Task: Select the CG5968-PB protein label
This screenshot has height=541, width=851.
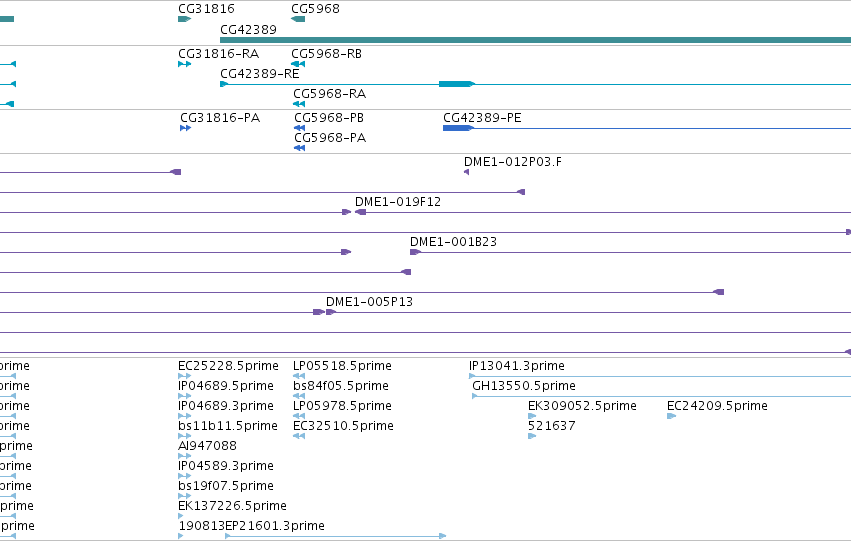Action: 329,118
